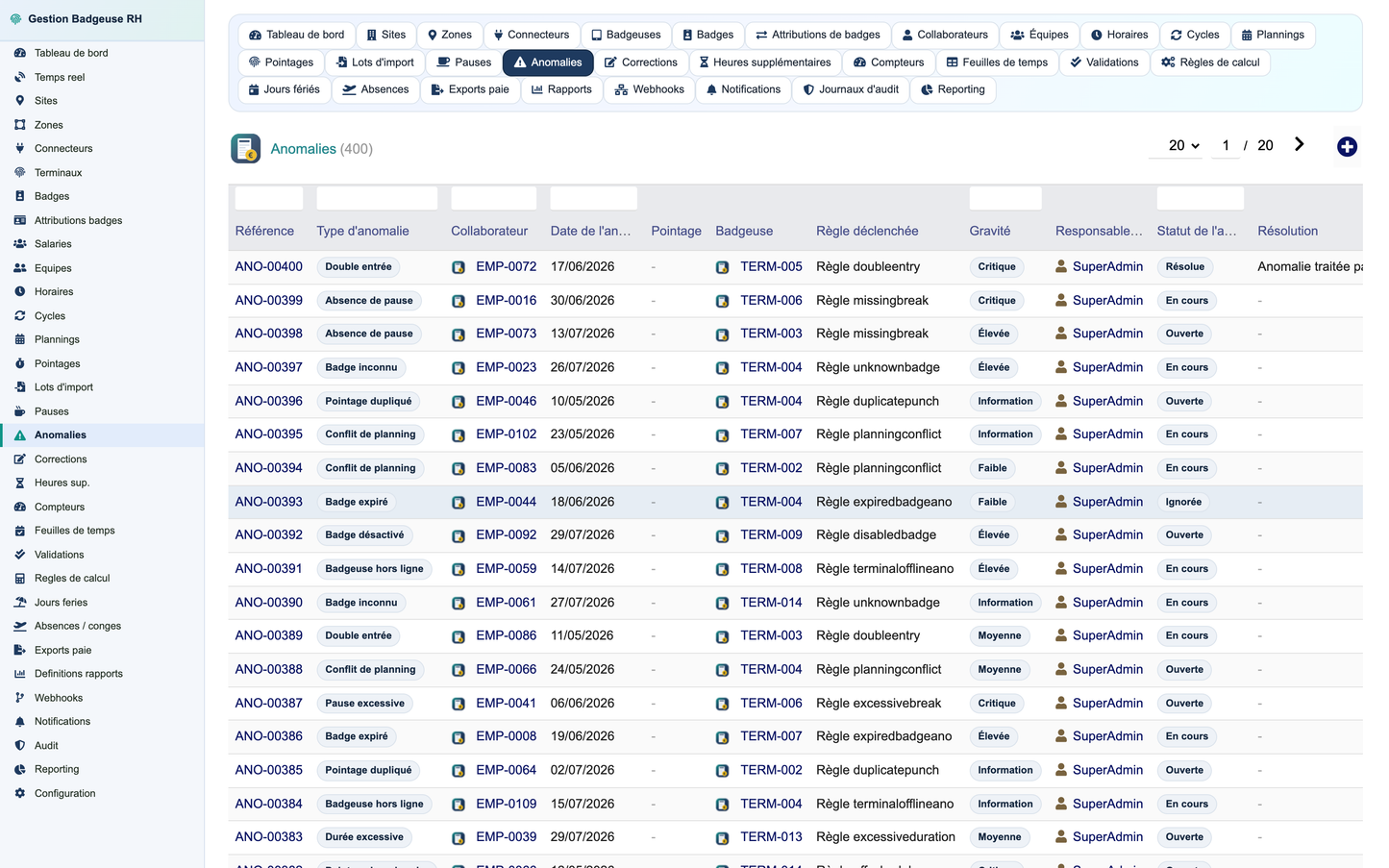Viewport: 1389px width, 868px height.
Task: Open anomaly ANO-00400
Action: (269, 266)
